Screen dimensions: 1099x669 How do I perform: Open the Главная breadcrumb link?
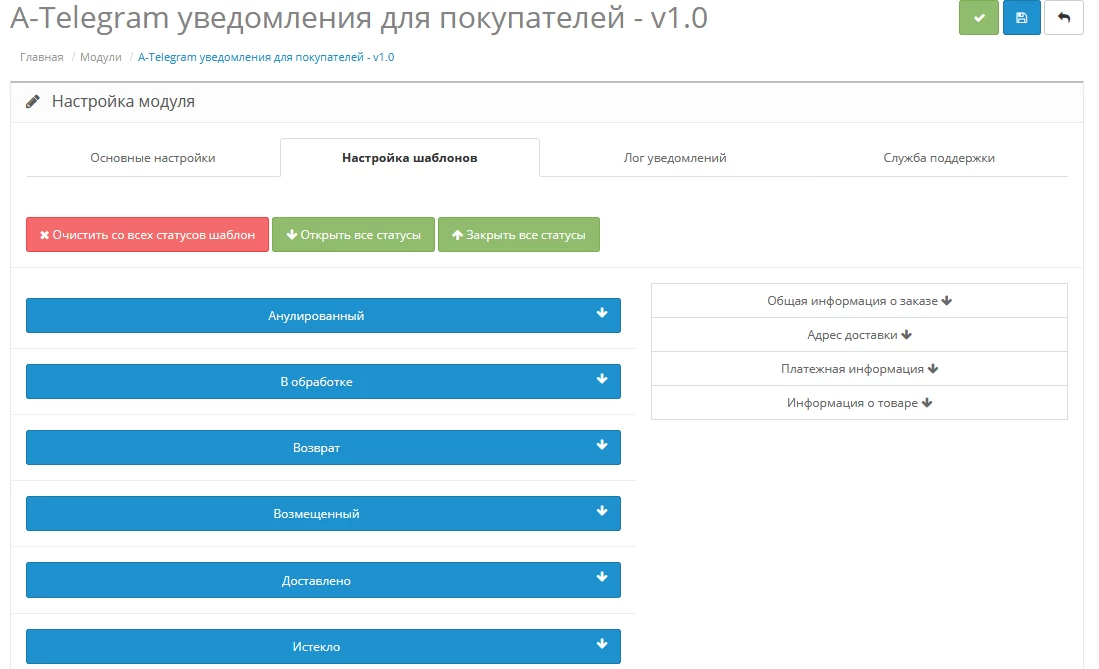[x=41, y=57]
